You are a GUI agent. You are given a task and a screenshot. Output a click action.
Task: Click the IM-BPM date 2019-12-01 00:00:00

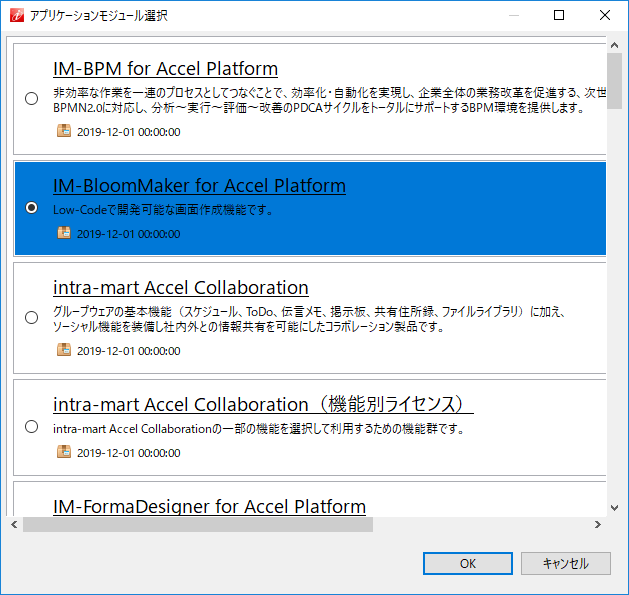pos(128,132)
